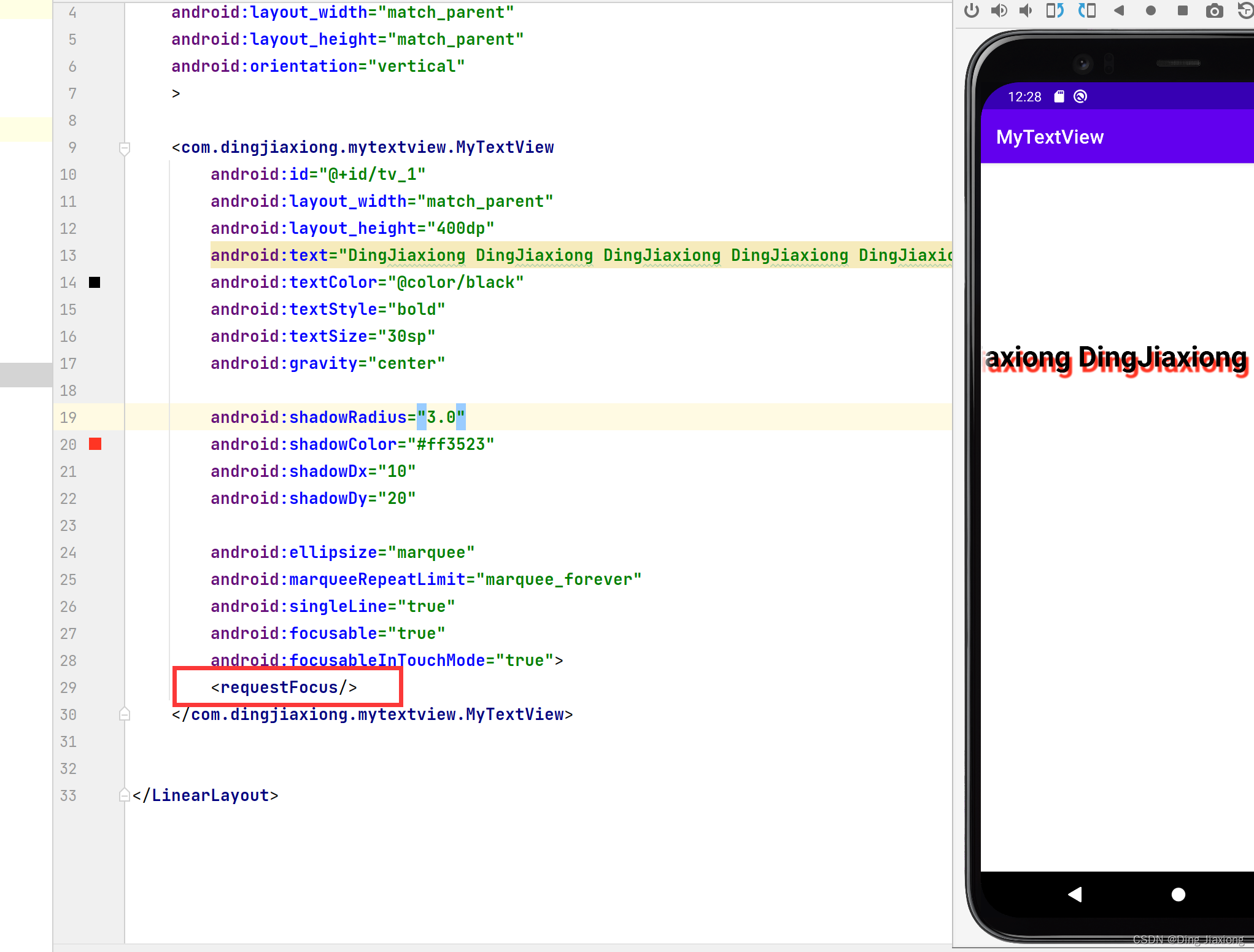Rotate emulator left with rotate icon

[1055, 10]
